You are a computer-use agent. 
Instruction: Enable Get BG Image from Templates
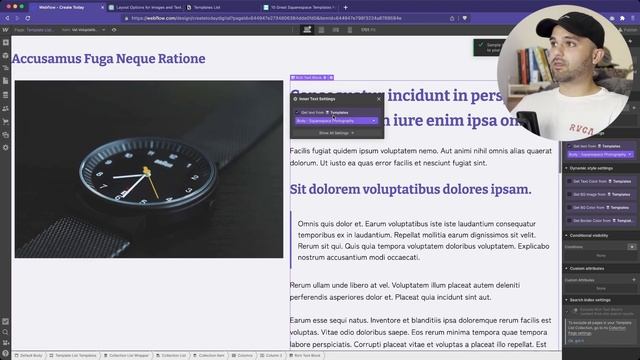(x=569, y=194)
